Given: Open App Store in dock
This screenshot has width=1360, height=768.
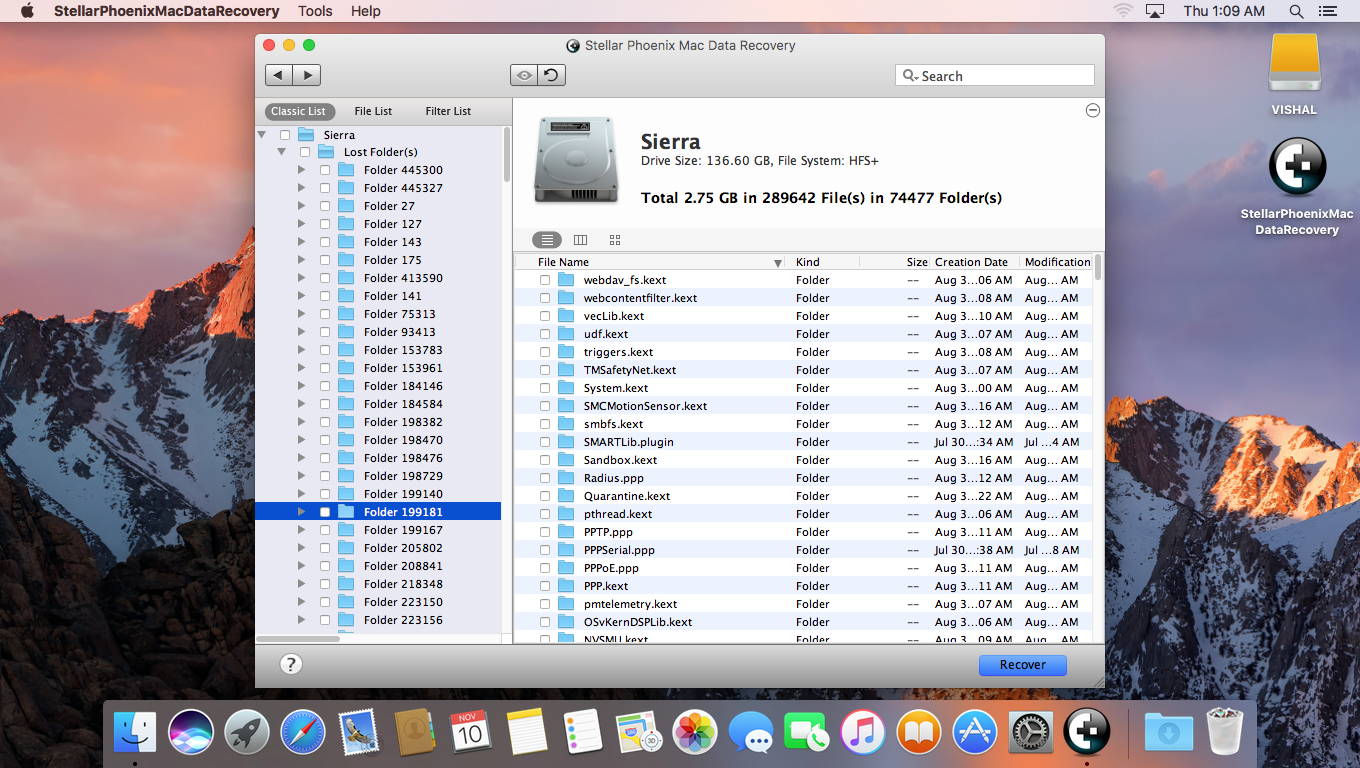Looking at the screenshot, I should (x=975, y=733).
